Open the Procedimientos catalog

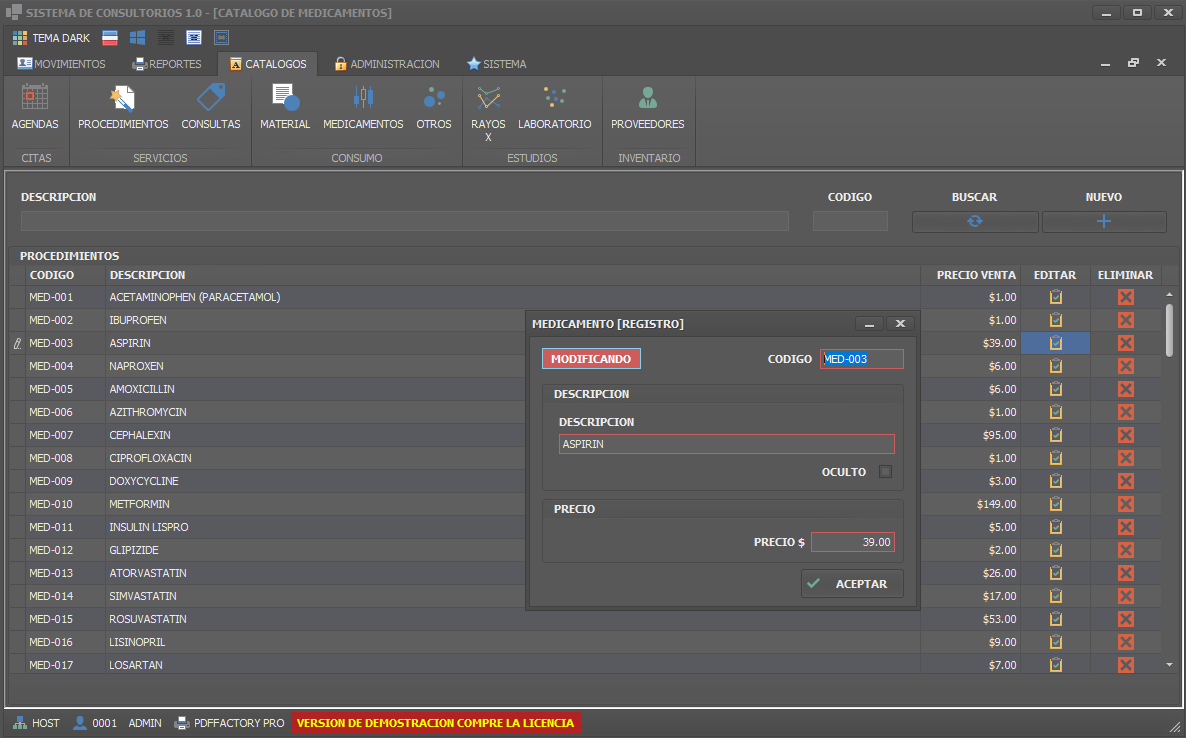pyautogui.click(x=123, y=99)
